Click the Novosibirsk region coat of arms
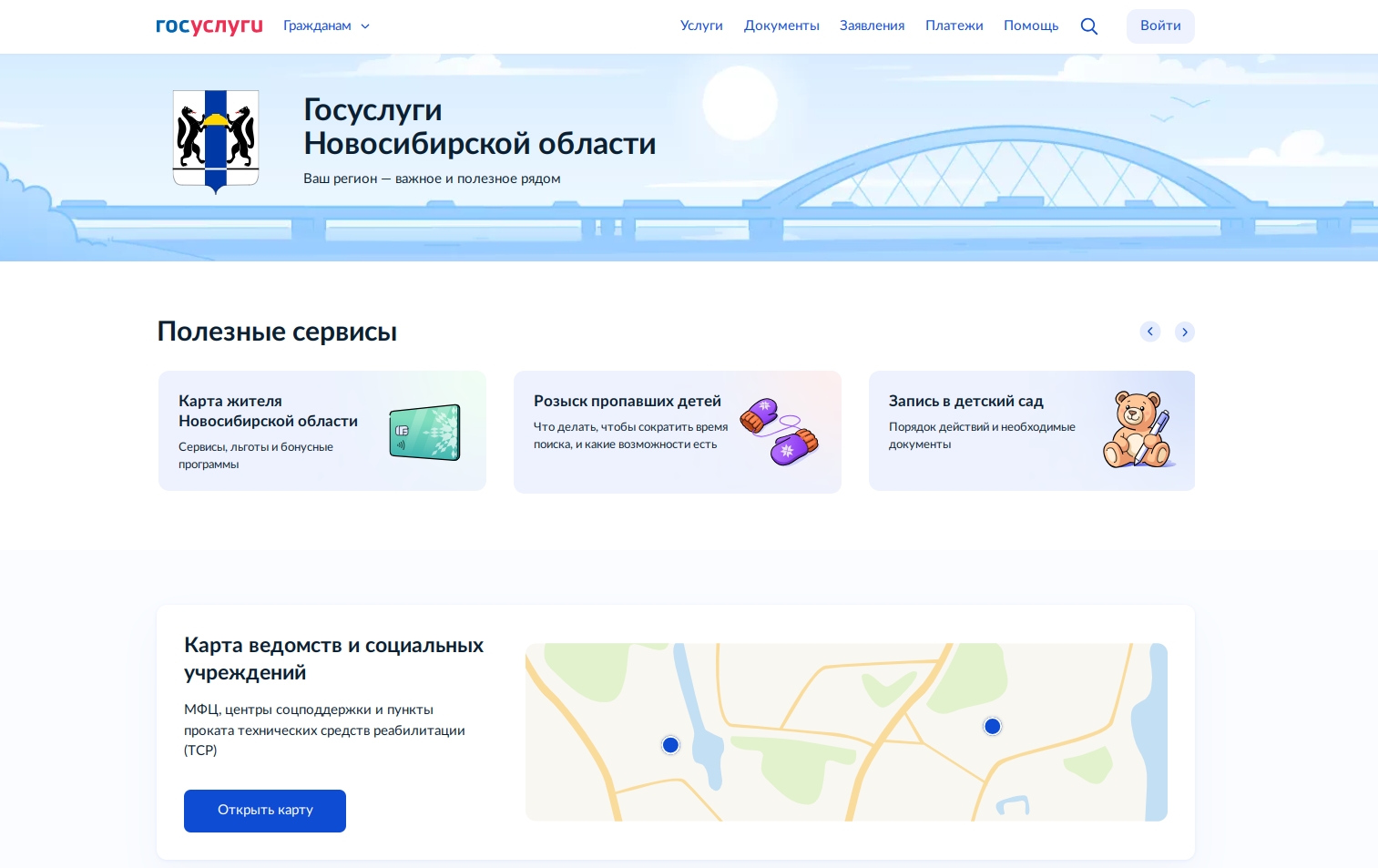Viewport: 1378px width, 868px height. point(215,141)
